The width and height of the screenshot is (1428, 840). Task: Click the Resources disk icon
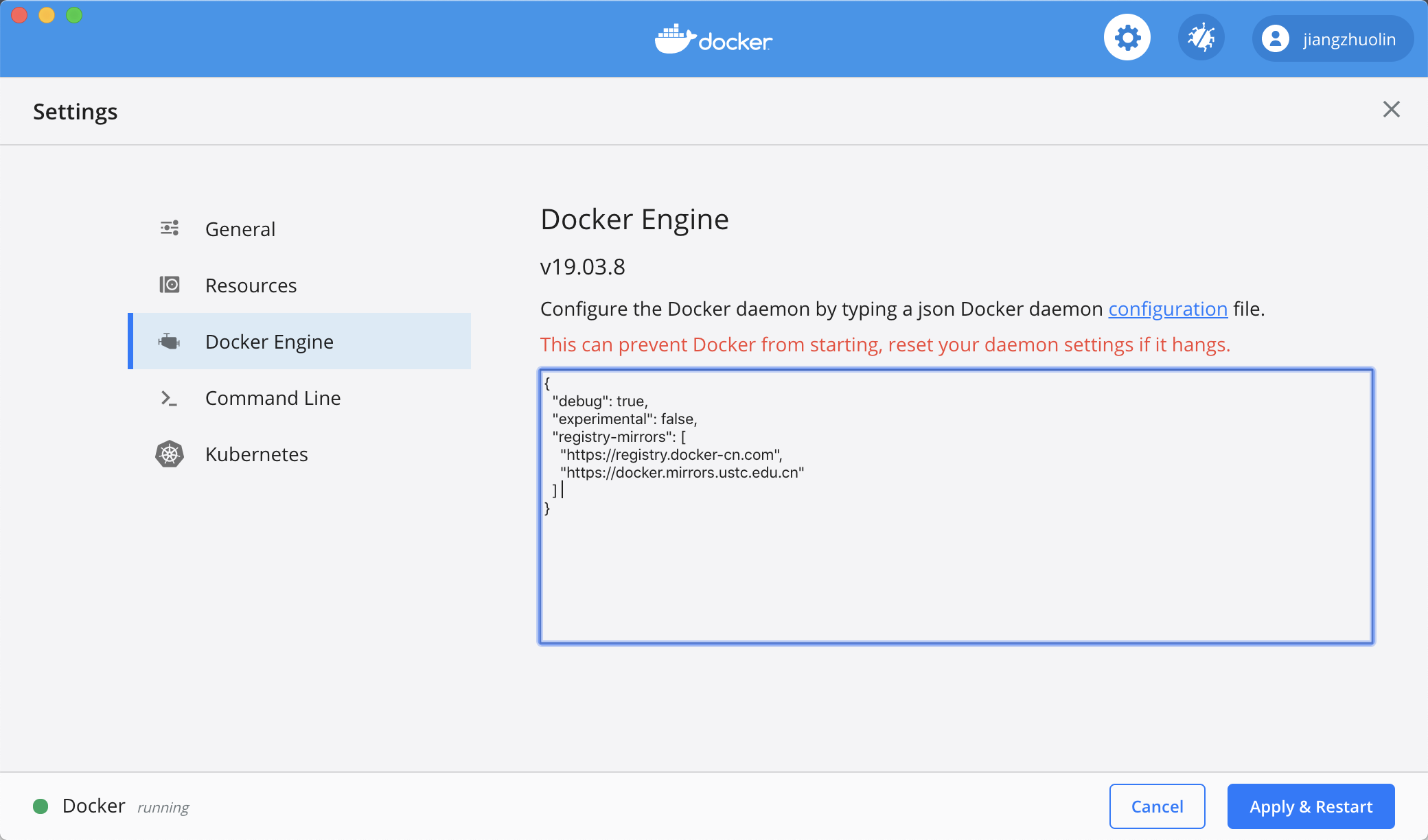170,284
